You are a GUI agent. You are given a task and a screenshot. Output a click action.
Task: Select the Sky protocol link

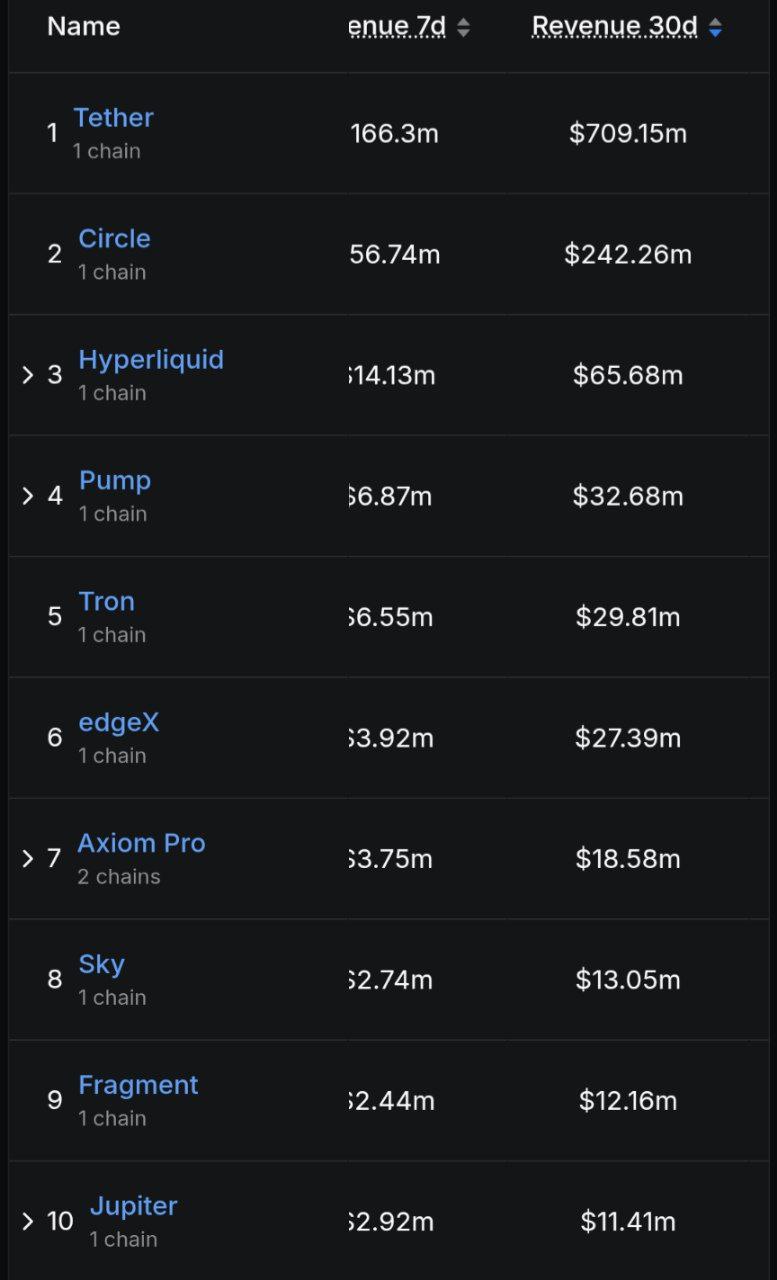(101, 965)
